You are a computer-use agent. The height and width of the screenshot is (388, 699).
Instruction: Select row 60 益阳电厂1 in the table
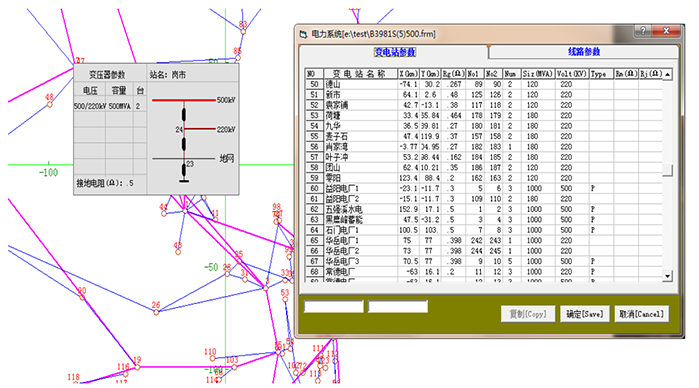(484, 188)
